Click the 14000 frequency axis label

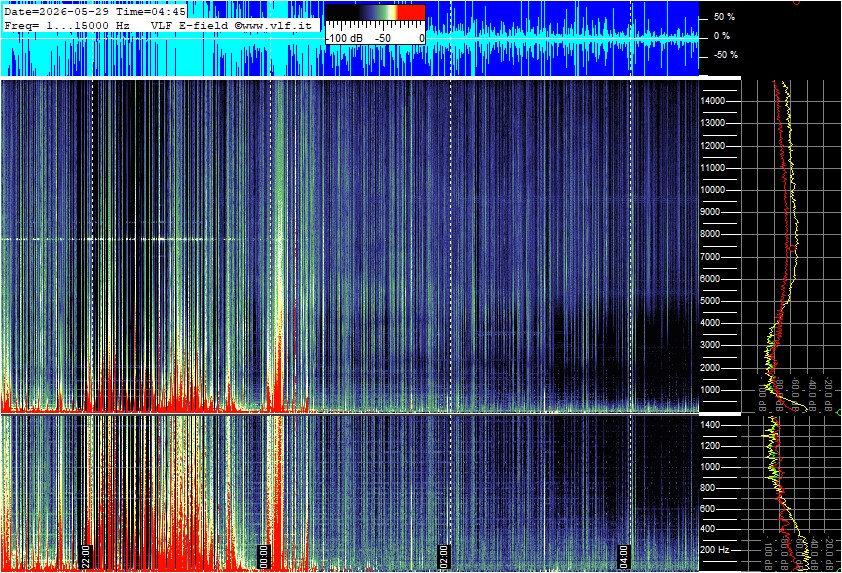[x=713, y=101]
